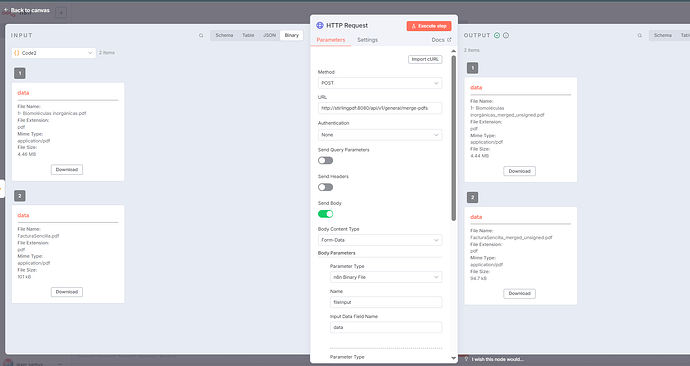Select the Schema view in INPUT panel
The height and width of the screenshot is (366, 690).
[x=224, y=35]
